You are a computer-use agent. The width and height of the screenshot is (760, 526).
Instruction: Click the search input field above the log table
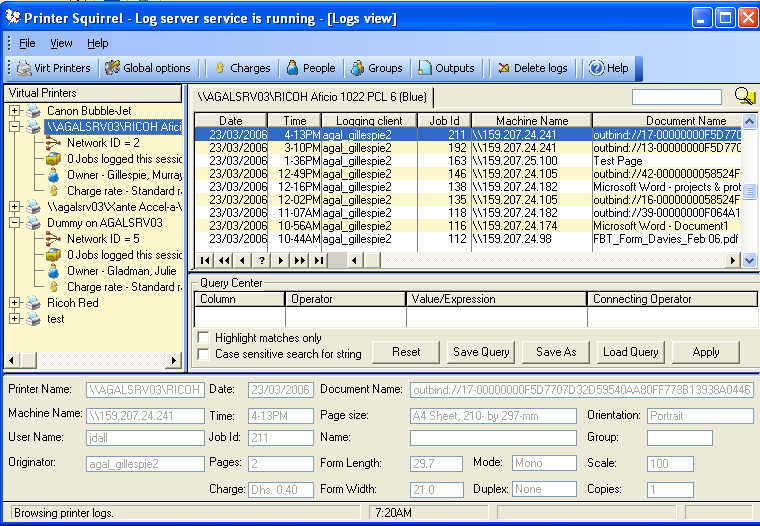point(676,97)
